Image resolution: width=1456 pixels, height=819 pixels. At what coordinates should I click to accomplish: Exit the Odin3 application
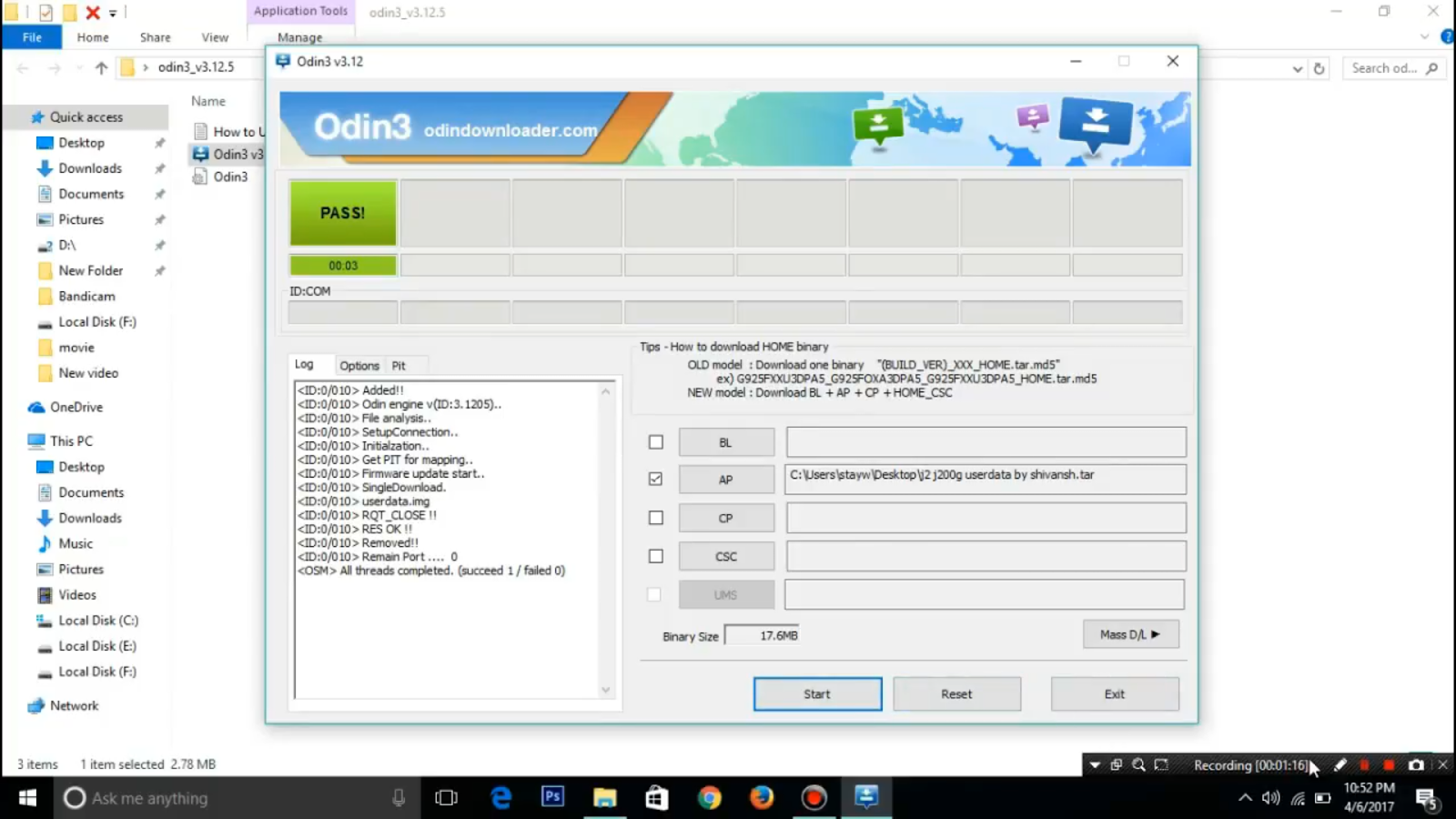[1115, 693]
